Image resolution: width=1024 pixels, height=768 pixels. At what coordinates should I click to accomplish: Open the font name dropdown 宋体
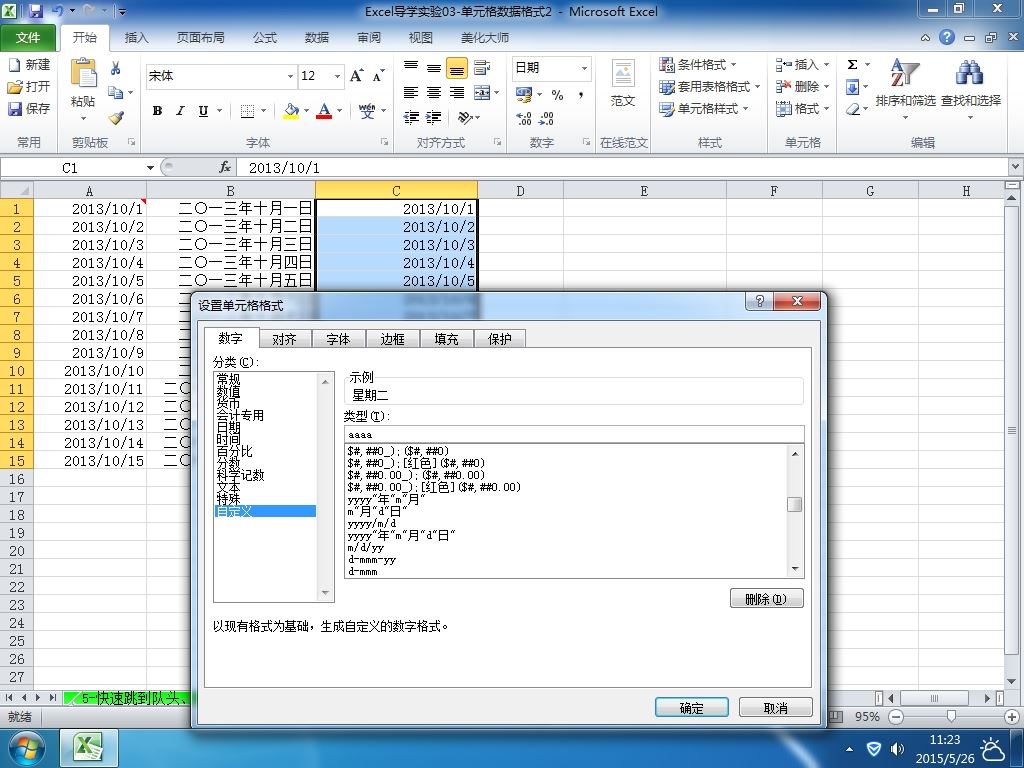(290, 76)
